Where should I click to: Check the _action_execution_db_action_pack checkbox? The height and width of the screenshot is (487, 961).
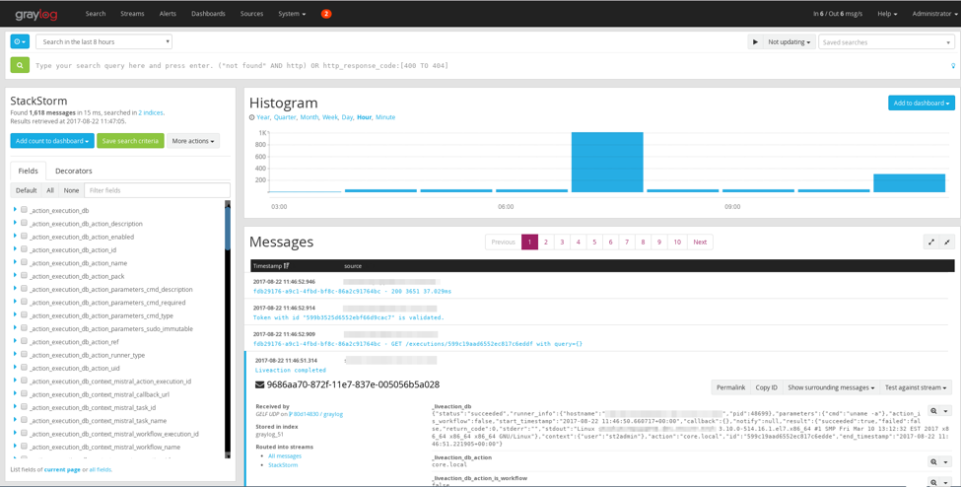[x=24, y=276]
